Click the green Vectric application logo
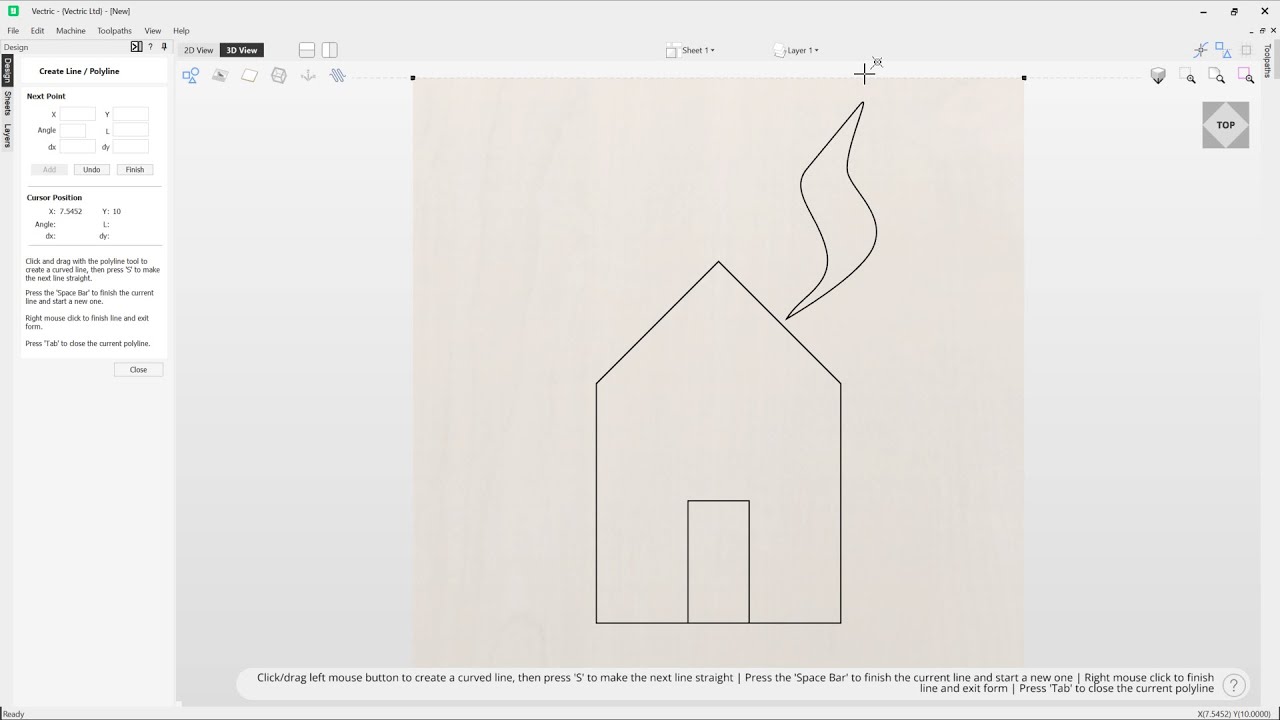This screenshot has height=720, width=1280. [13, 11]
